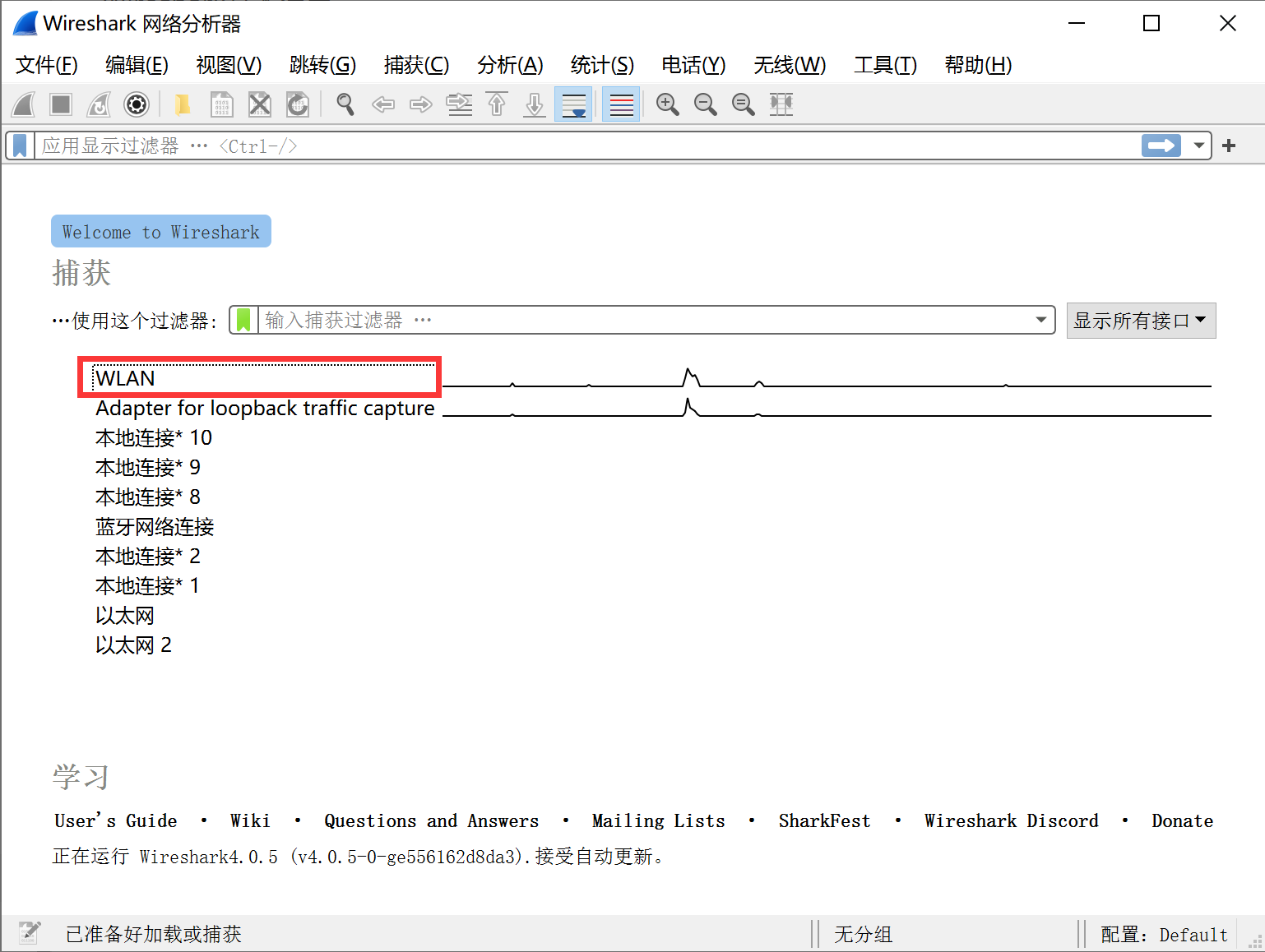Open the 捕获(C) menu
The height and width of the screenshot is (952, 1265).
(x=416, y=65)
